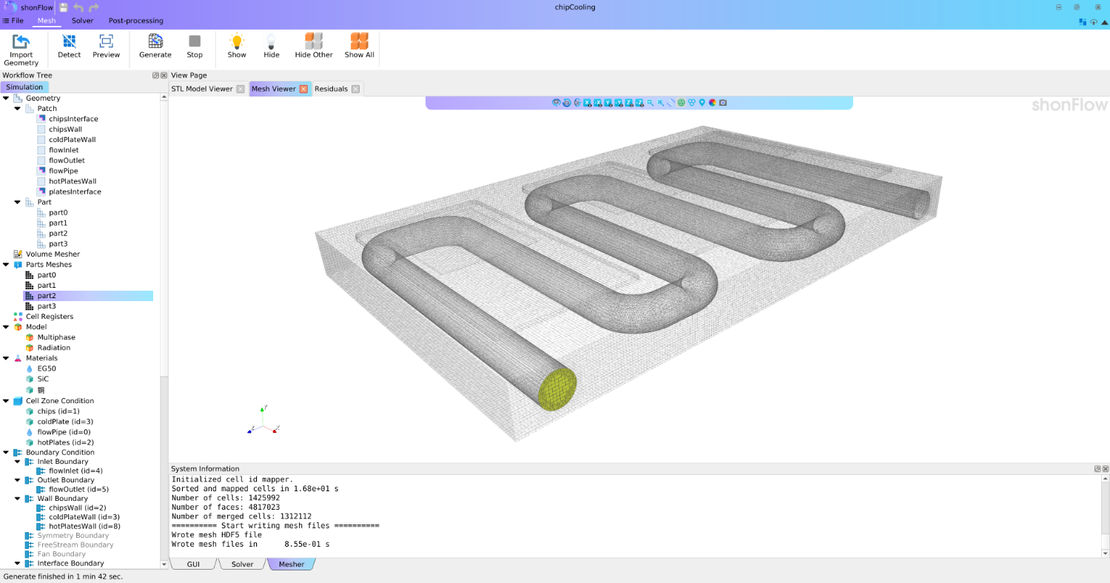Take a snapshot with the camera icon
The height and width of the screenshot is (583, 1110).
[723, 101]
